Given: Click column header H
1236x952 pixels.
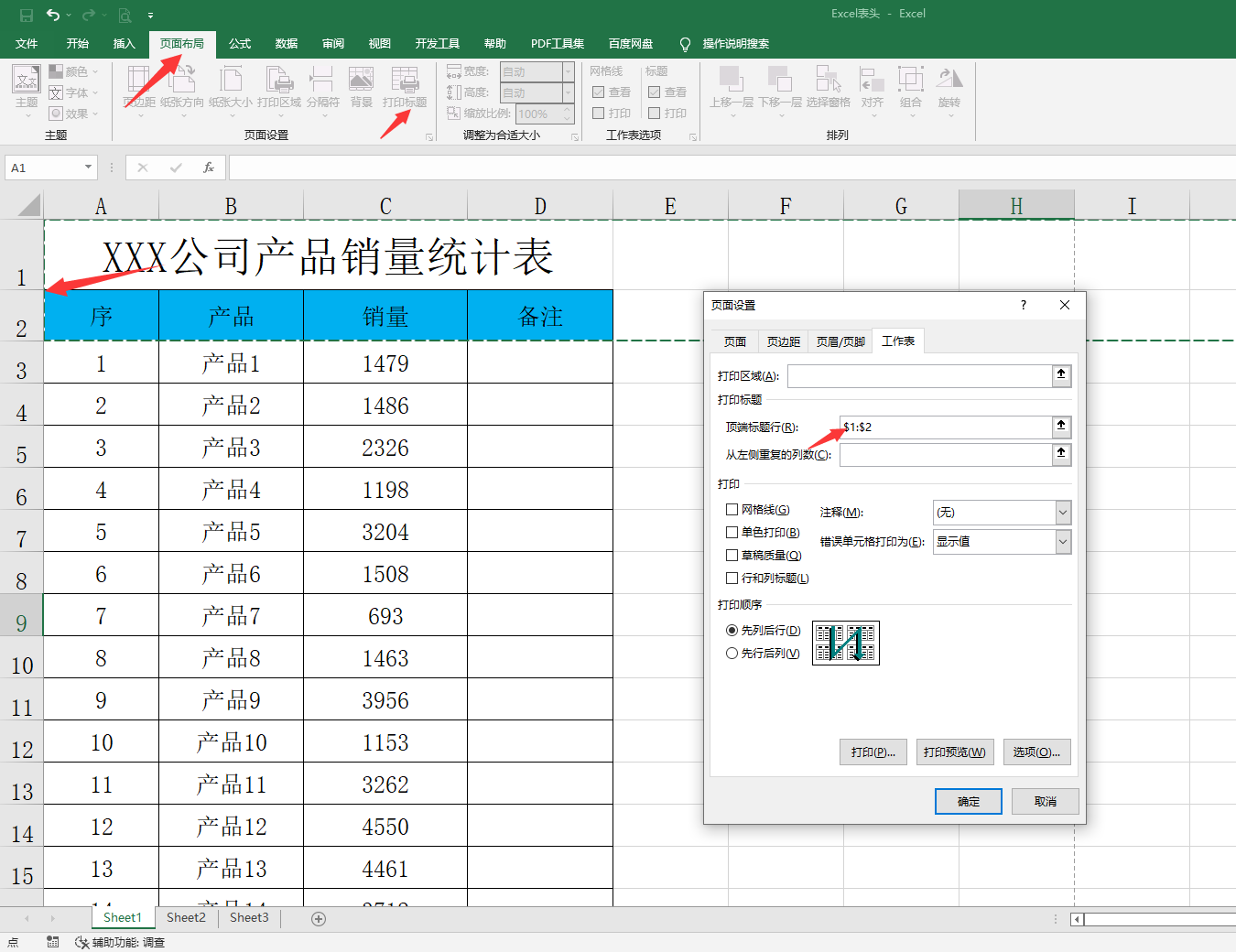Looking at the screenshot, I should pyautogui.click(x=1016, y=206).
